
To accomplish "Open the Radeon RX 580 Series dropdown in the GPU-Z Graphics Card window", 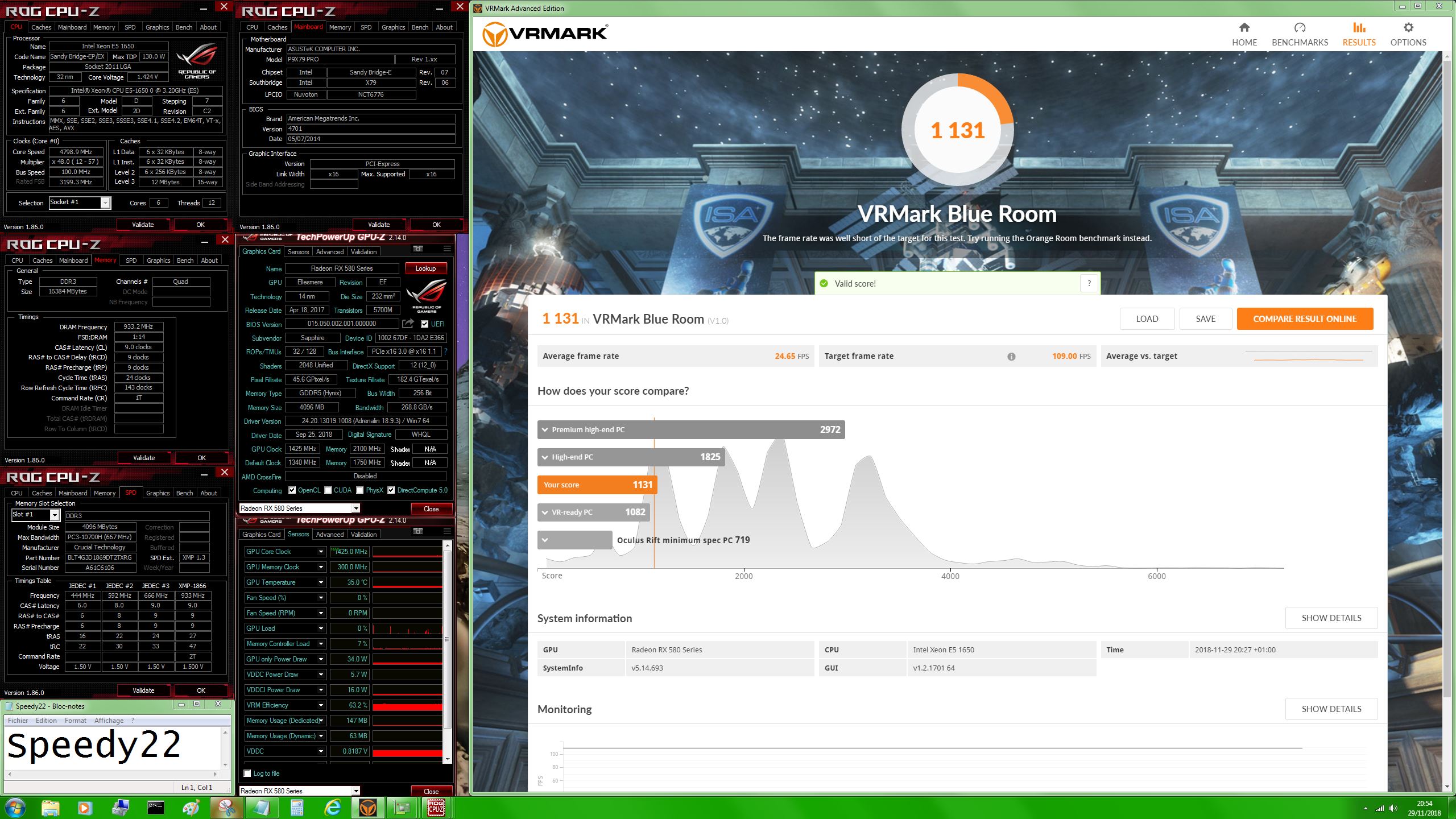I will click(356, 508).
